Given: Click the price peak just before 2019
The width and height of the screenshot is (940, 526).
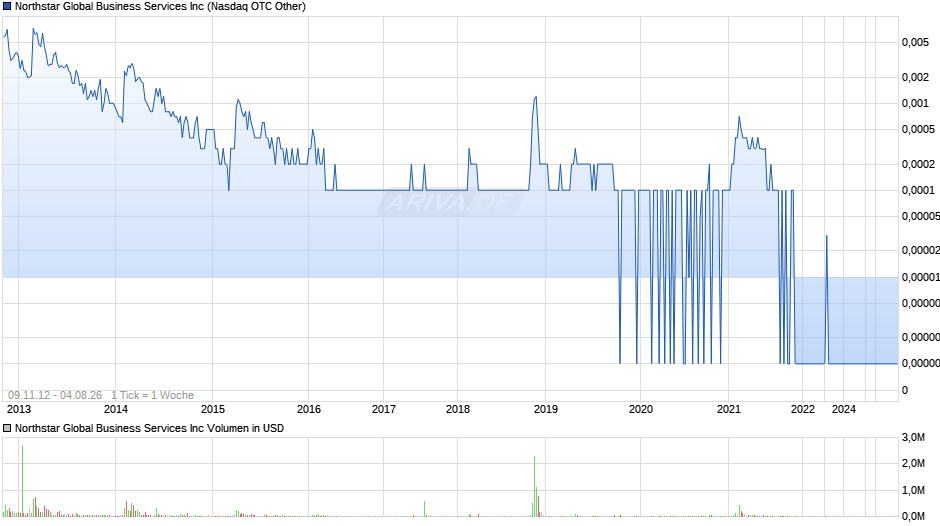Looking at the screenshot, I should point(535,97).
